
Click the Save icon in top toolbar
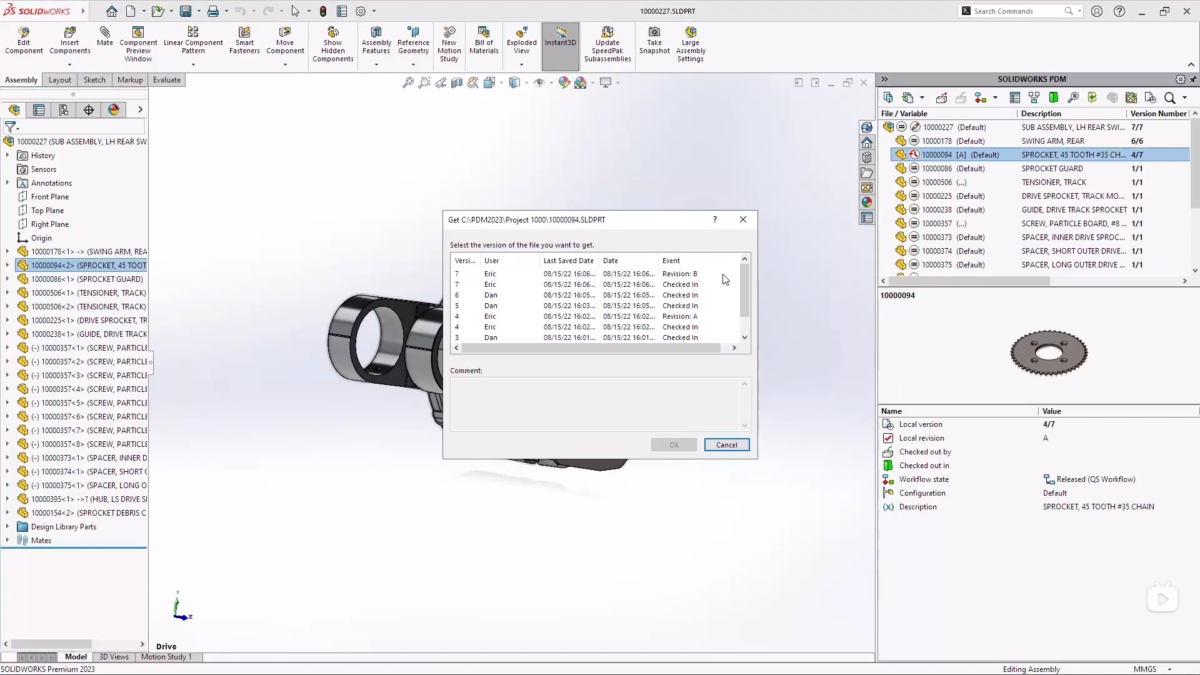[x=185, y=11]
